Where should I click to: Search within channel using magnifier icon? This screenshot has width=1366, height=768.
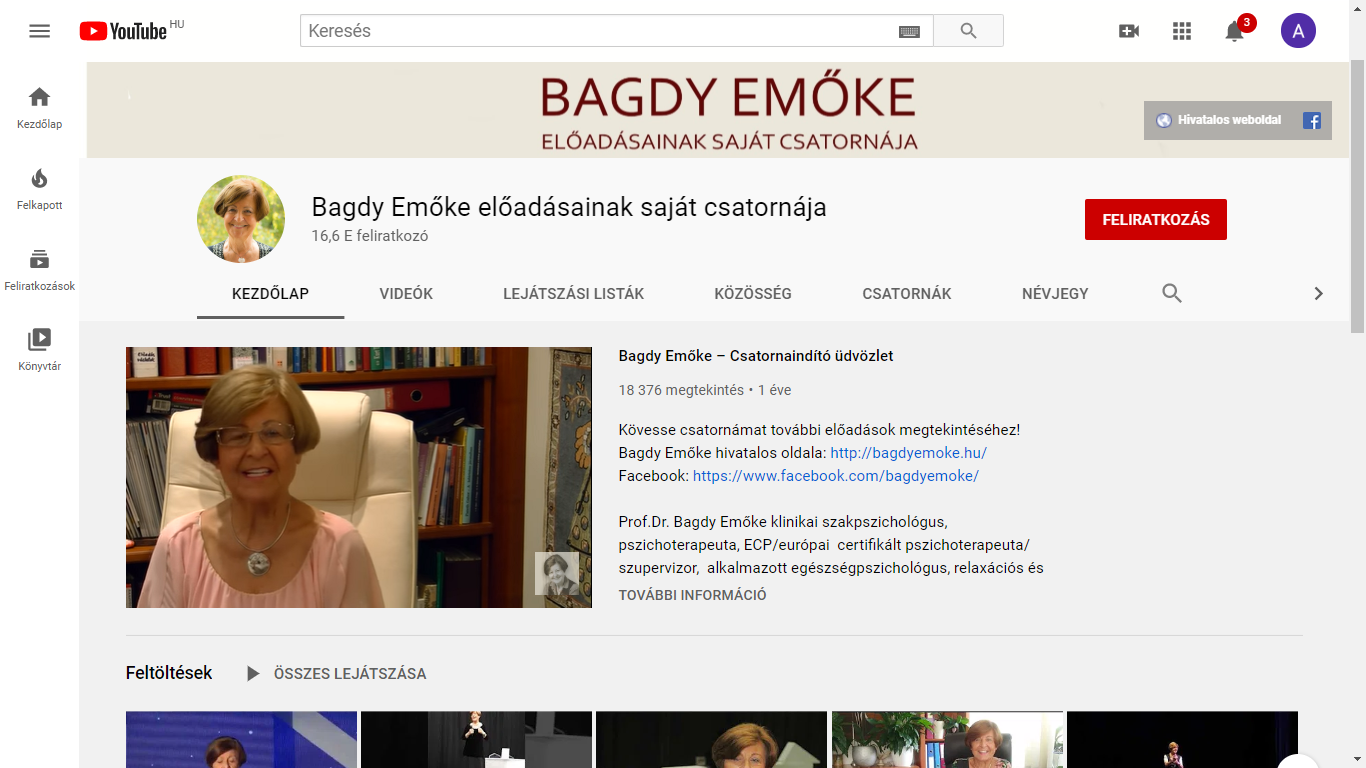click(x=1172, y=293)
